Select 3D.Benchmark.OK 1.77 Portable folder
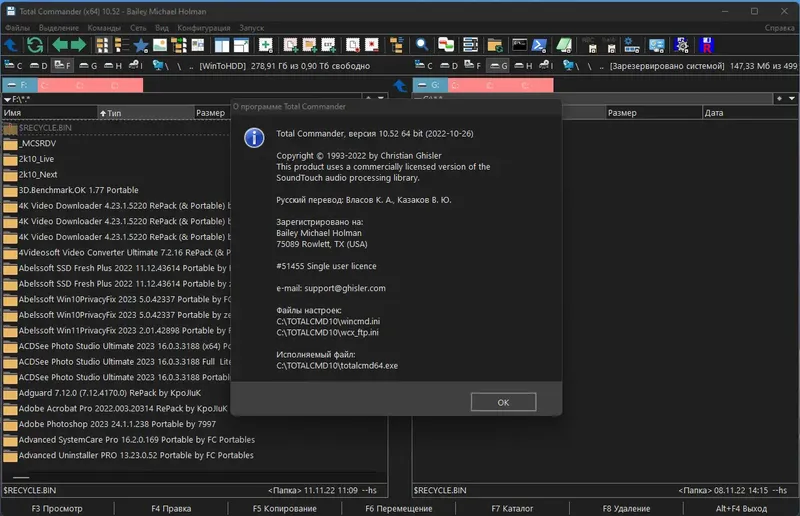This screenshot has width=800, height=516. [116, 190]
